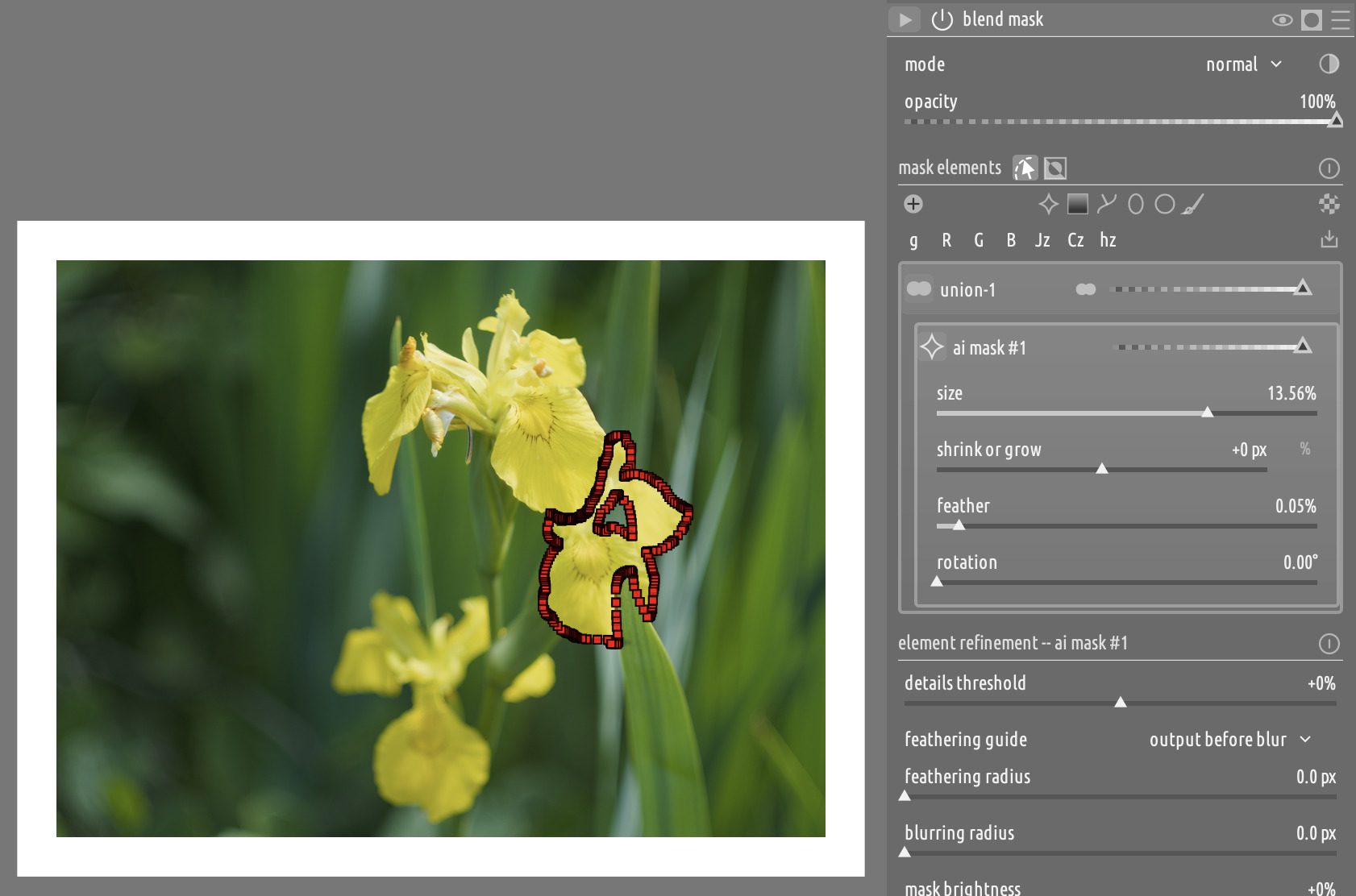Open the blend mode dropdown showing normal

[x=1244, y=64]
